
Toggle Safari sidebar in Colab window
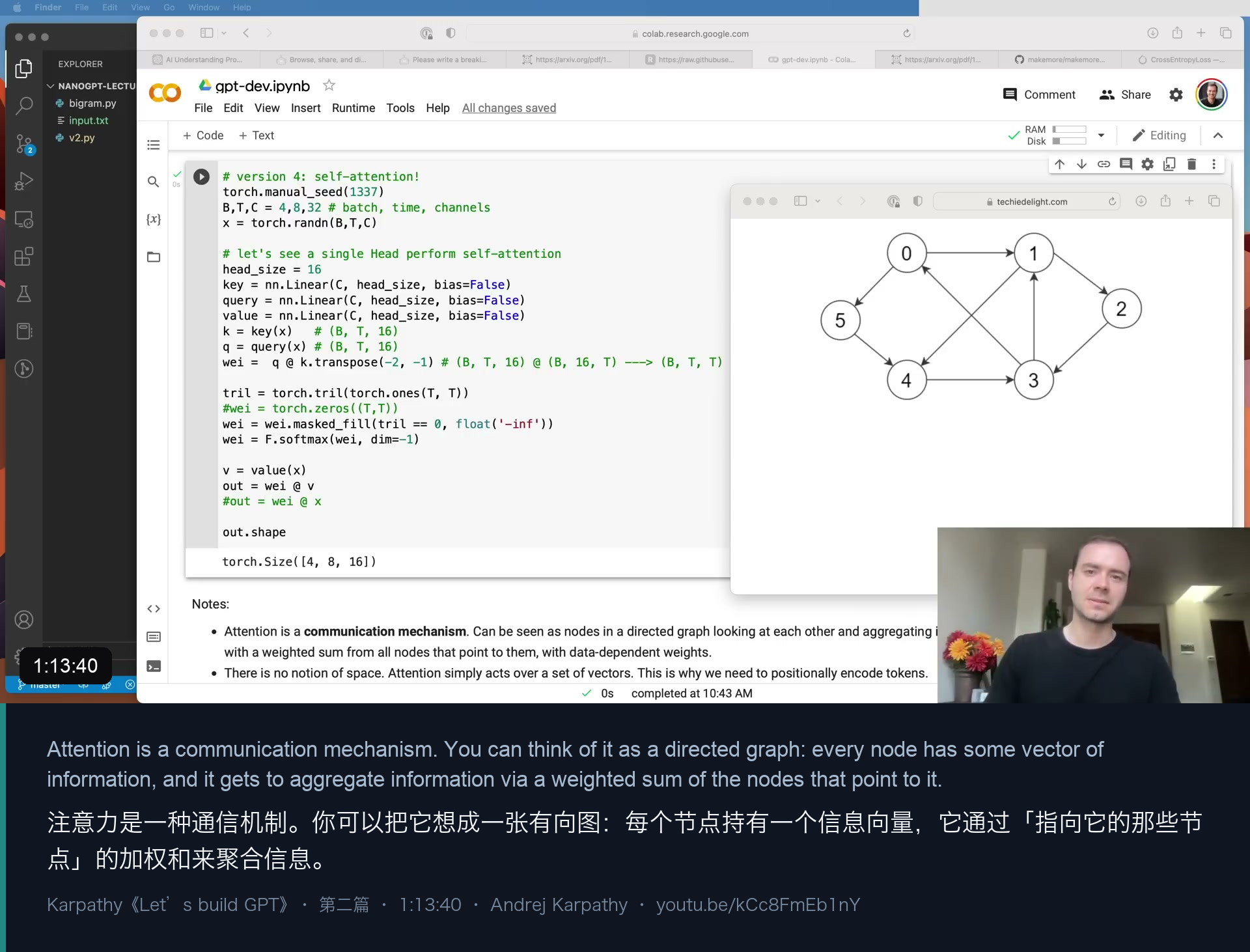tap(207, 33)
